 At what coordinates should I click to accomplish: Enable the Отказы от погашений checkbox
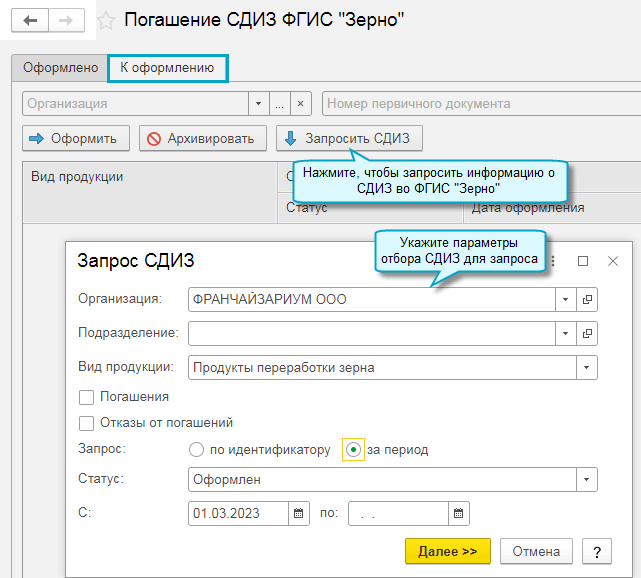pyautogui.click(x=86, y=423)
